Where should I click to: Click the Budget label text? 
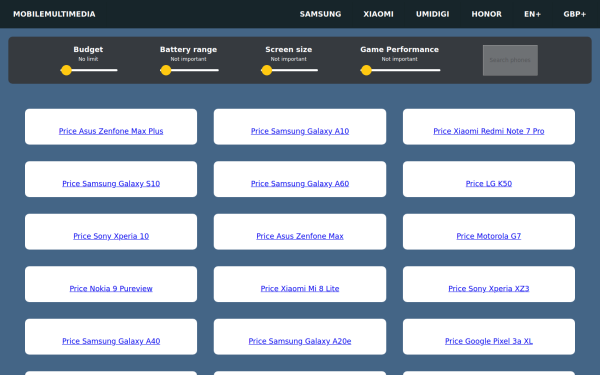point(88,49)
